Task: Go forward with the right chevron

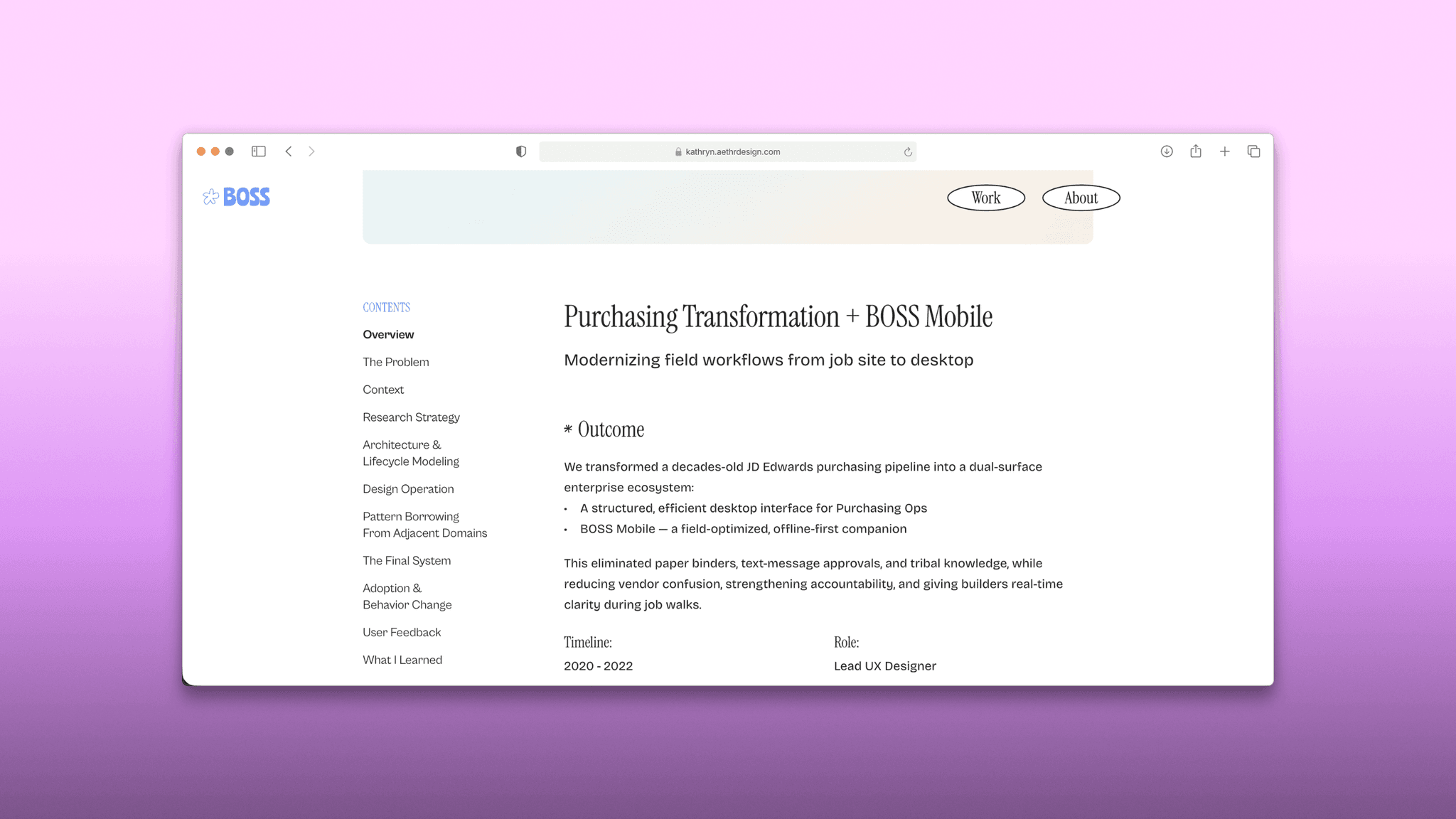Action: 311,151
